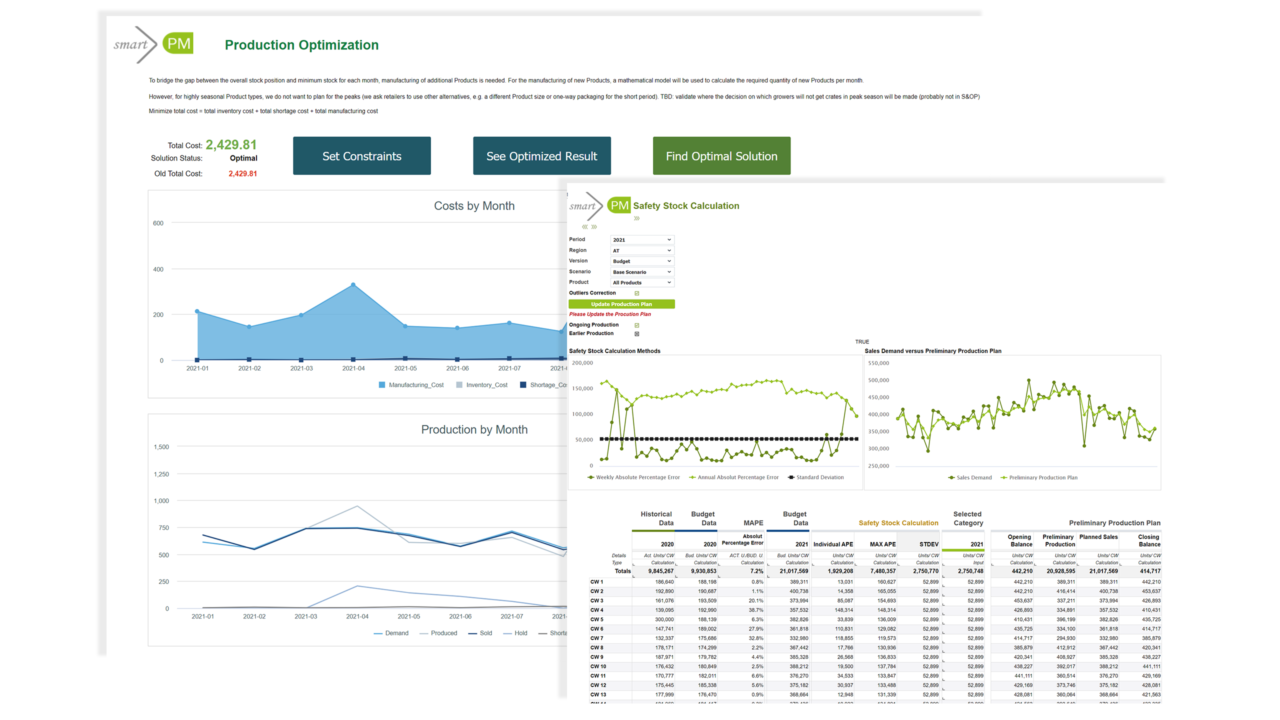Viewport: 1280px width, 720px height.
Task: Toggle Annual Absolut Percentage Error legend entry
Action: click(x=736, y=477)
